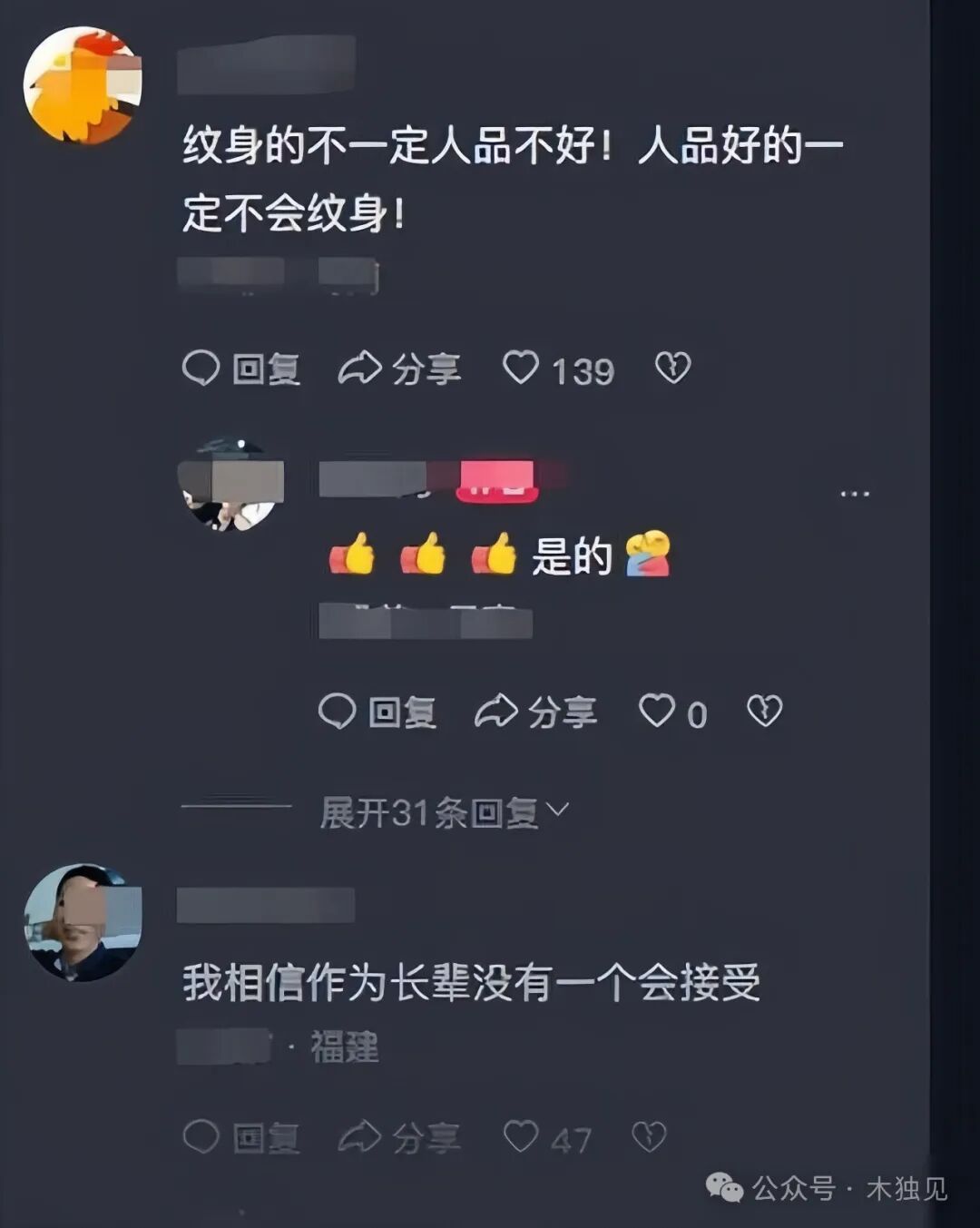Reply to the '我相信作为长辈' comment
This screenshot has width=980, height=1228.
241,1137
